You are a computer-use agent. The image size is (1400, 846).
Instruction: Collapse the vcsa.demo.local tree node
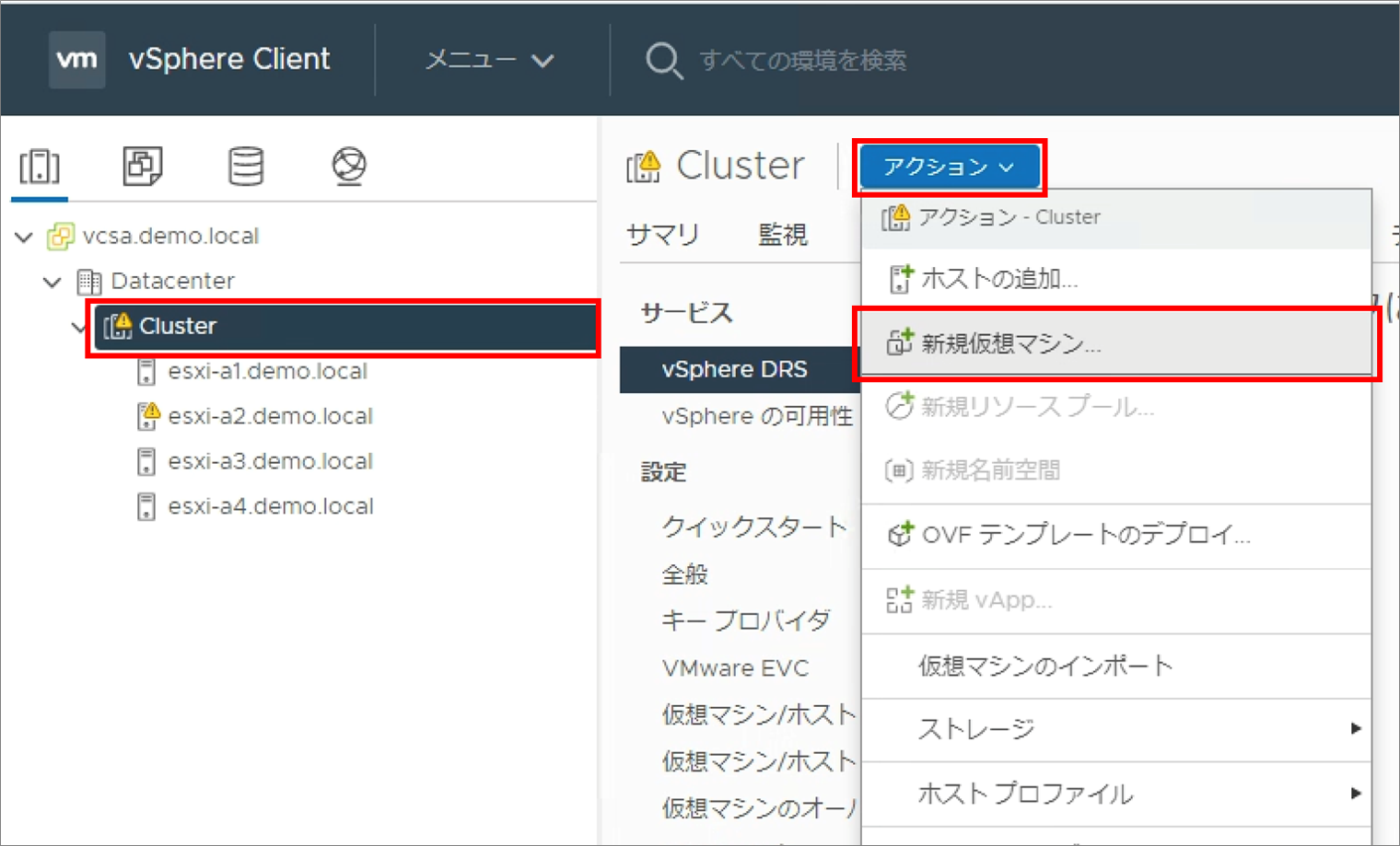click(x=25, y=238)
